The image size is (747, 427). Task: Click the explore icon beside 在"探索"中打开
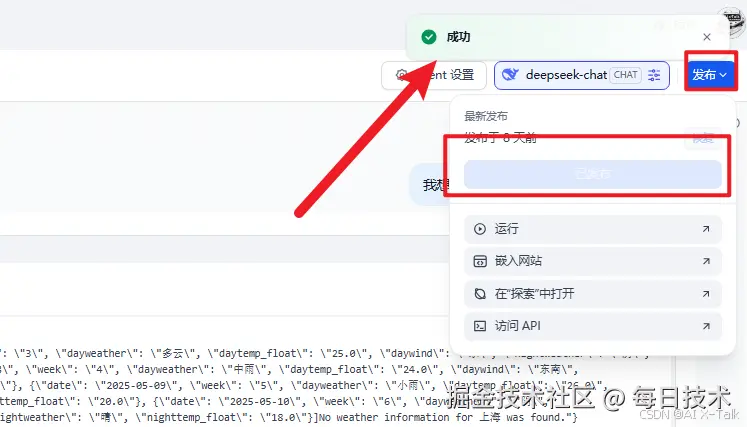point(480,294)
